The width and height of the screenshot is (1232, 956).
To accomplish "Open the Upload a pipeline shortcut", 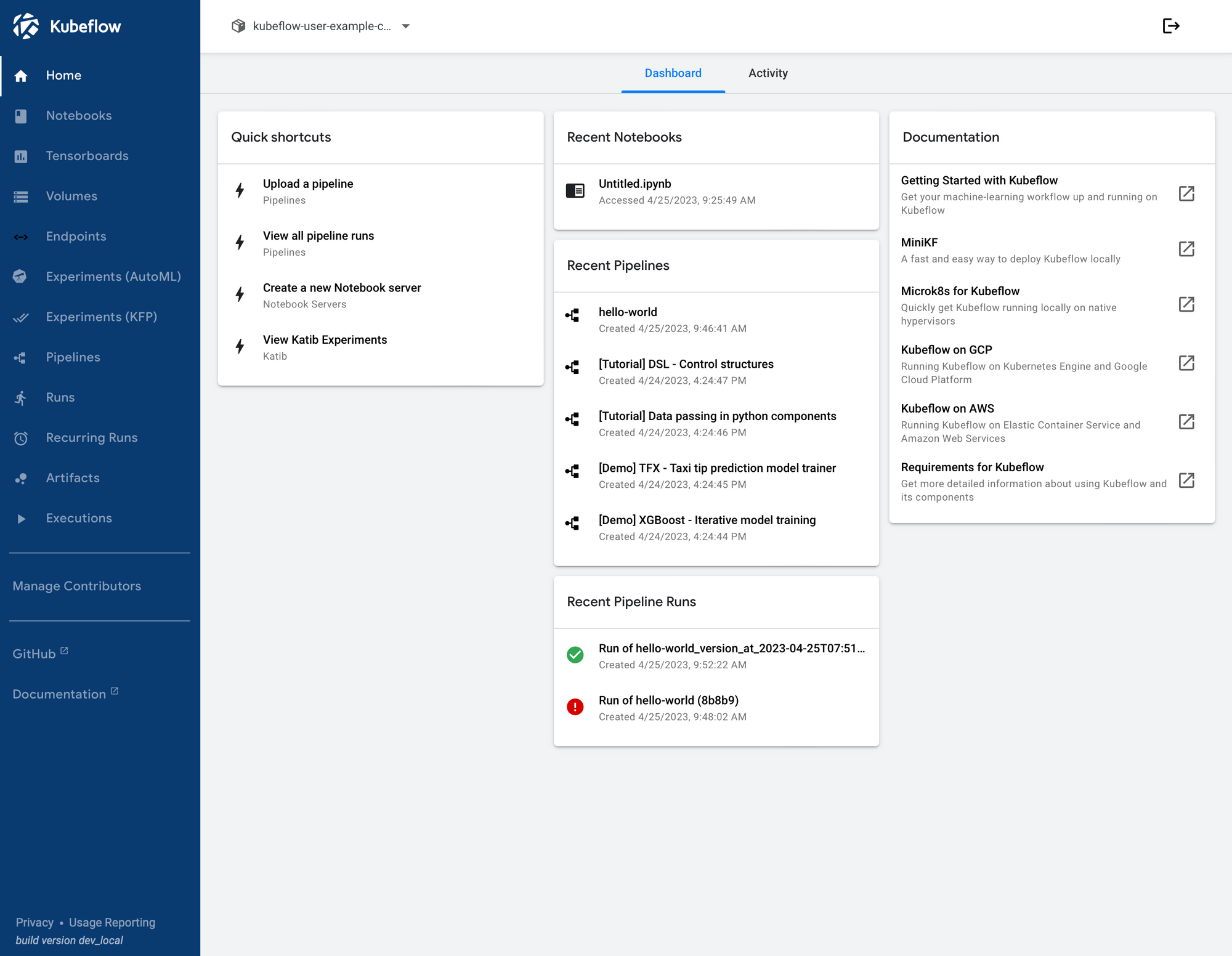I will coord(381,191).
